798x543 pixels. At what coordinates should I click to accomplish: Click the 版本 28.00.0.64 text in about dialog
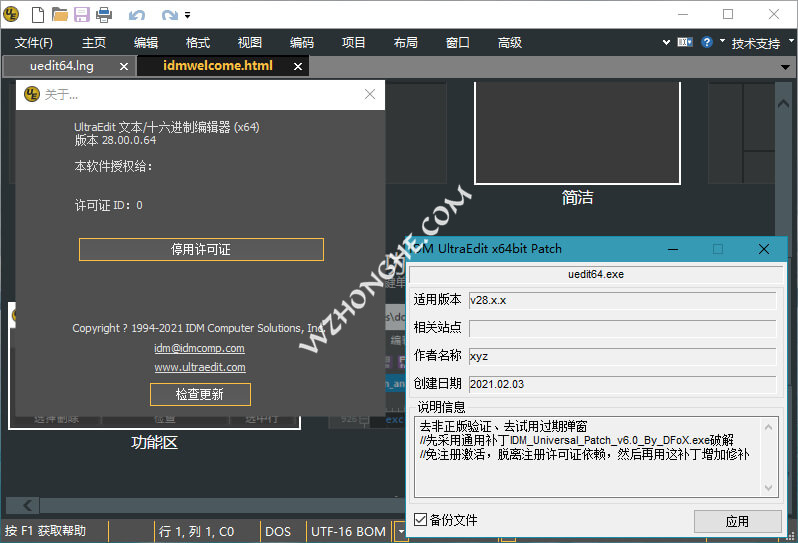116,140
